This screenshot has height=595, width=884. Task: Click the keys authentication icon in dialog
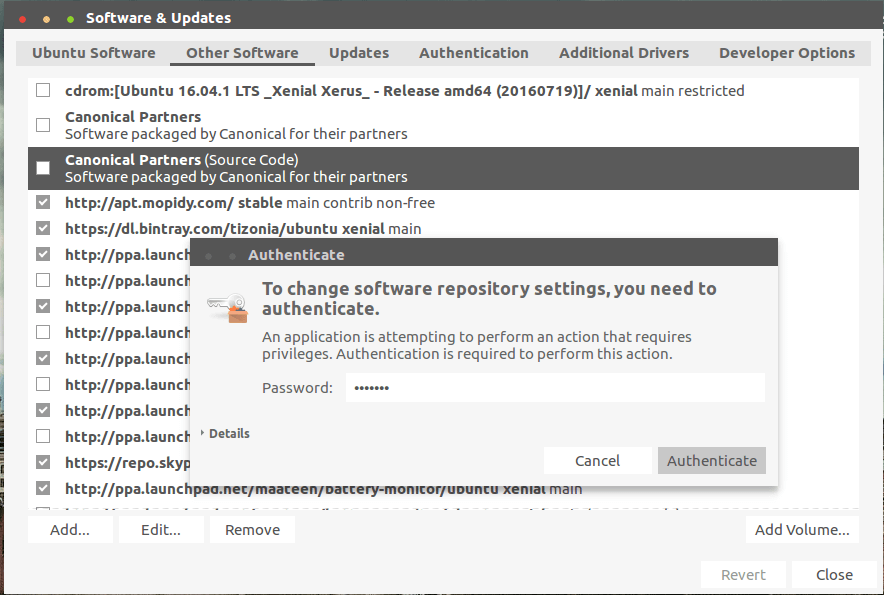pyautogui.click(x=228, y=308)
